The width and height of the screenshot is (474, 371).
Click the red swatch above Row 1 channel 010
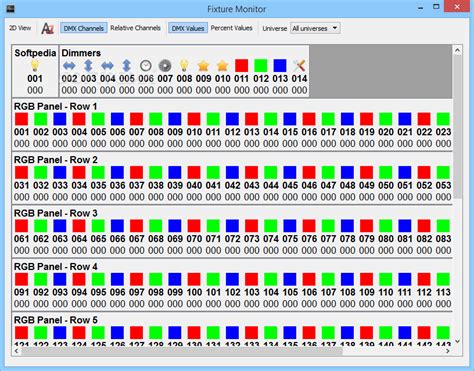(x=194, y=119)
